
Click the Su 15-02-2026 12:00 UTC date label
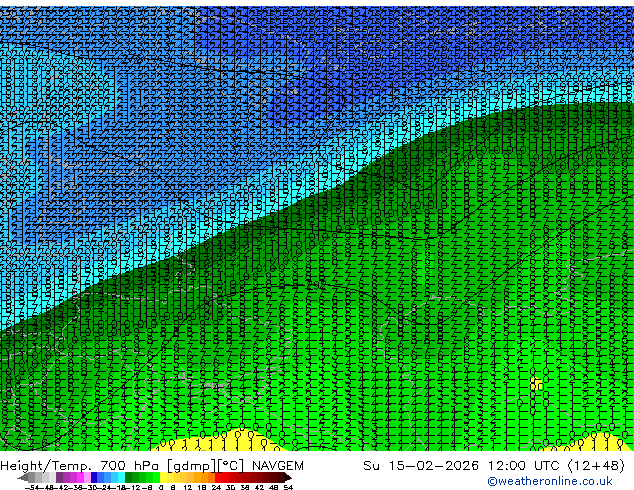pos(494,466)
